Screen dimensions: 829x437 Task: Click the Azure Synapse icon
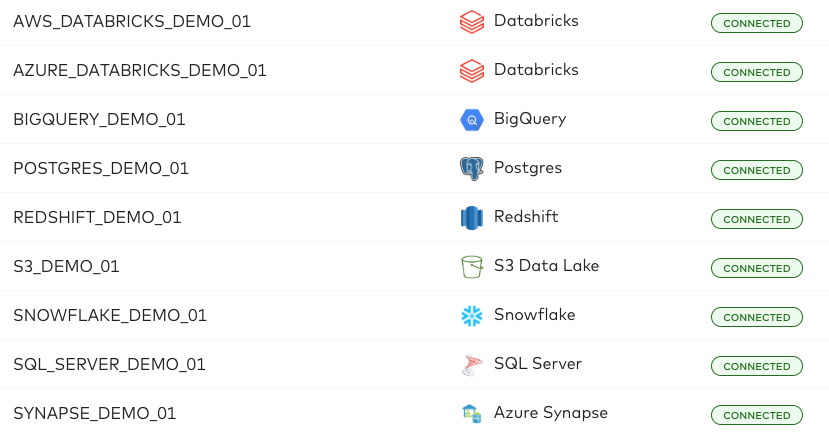click(472, 414)
